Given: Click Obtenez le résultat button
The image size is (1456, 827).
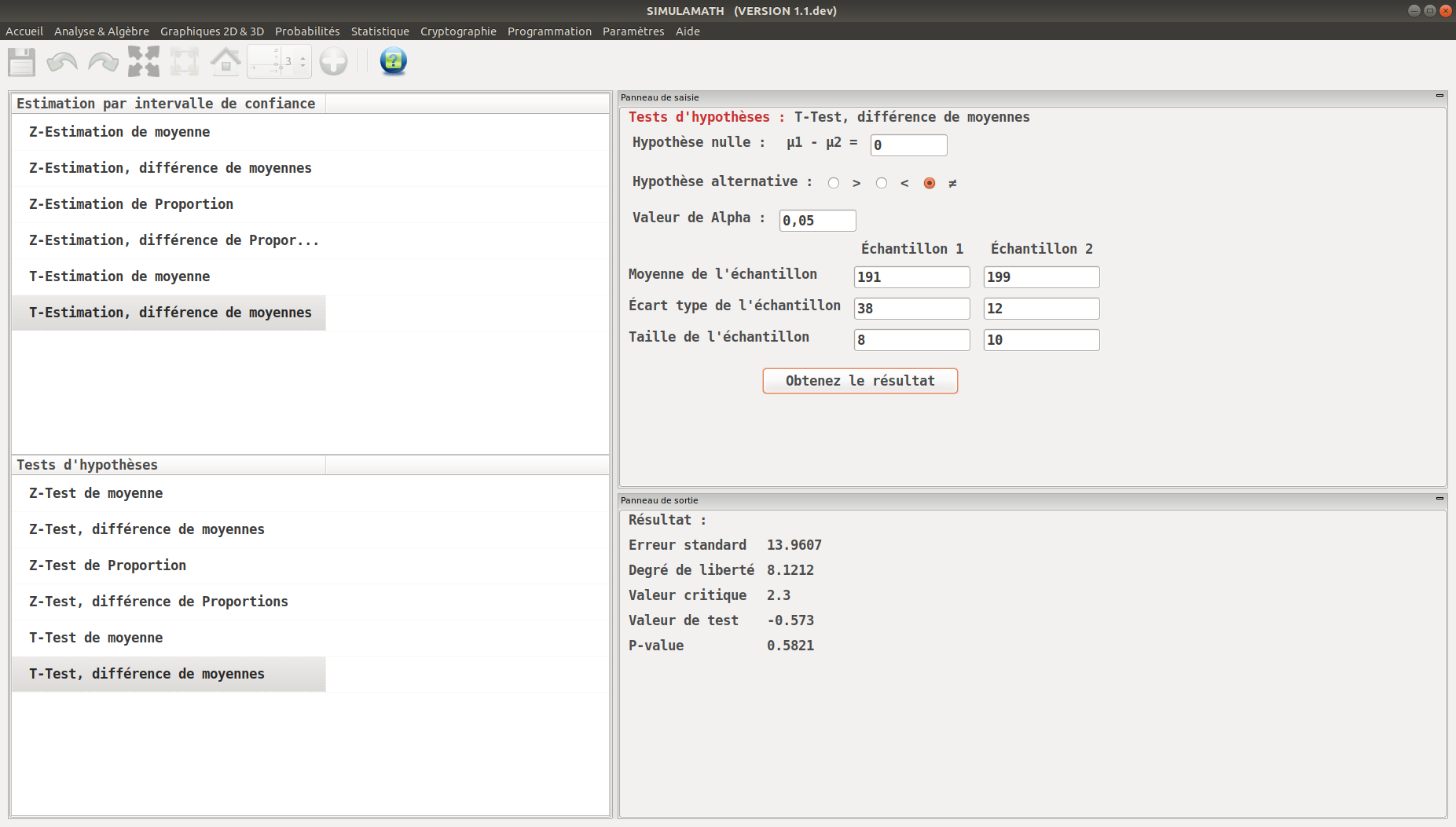Looking at the screenshot, I should click(860, 381).
